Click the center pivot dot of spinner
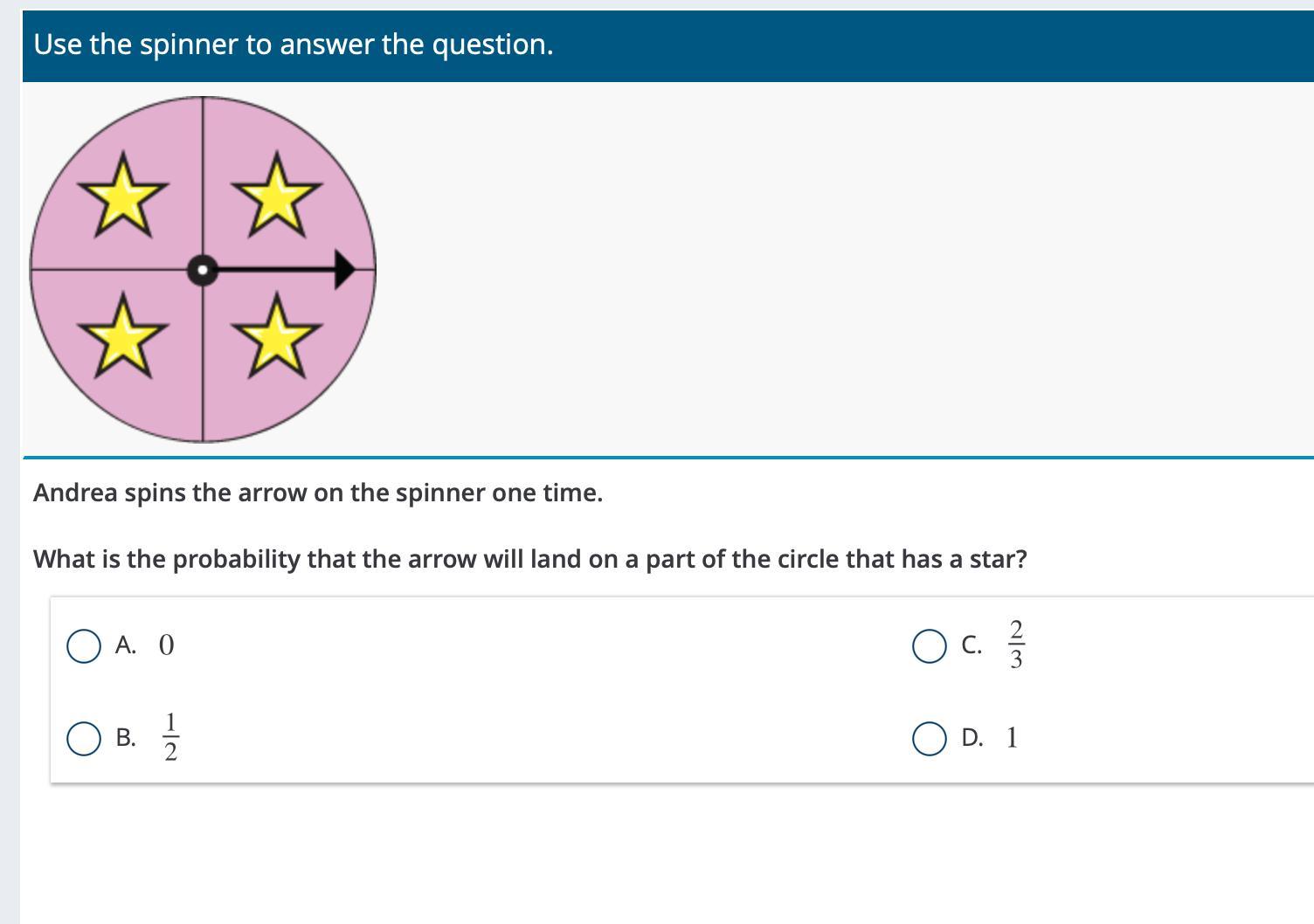Viewport: 1314px width, 924px height. tap(203, 270)
